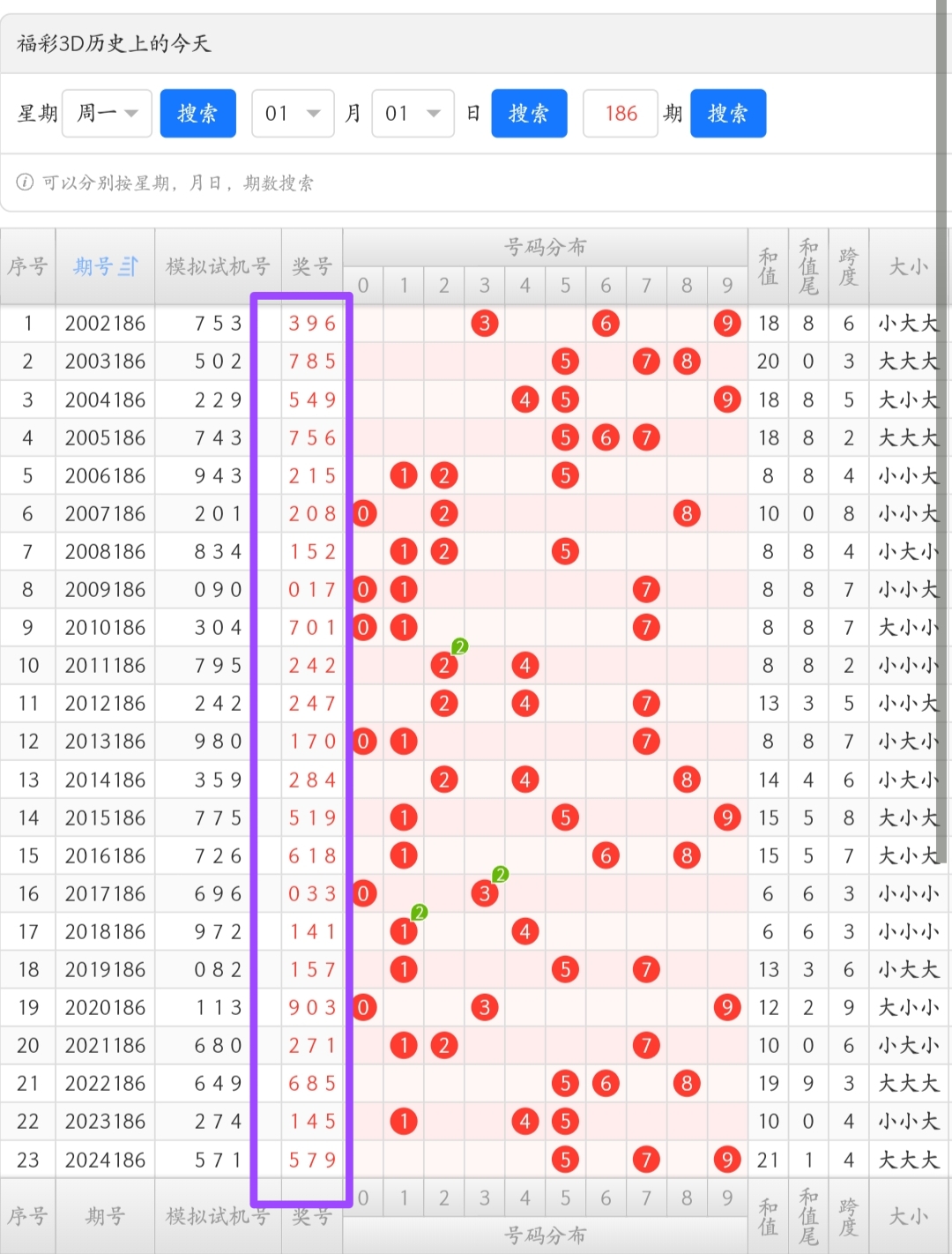Click ball 3 with green badge in row 2017186
952x1254 pixels.
pyautogui.click(x=485, y=894)
